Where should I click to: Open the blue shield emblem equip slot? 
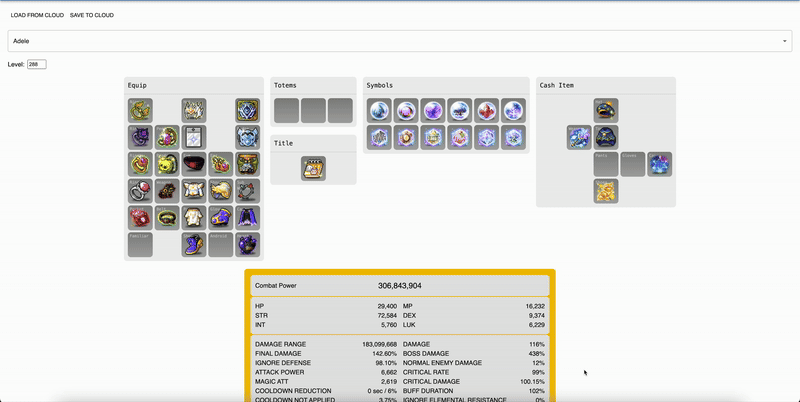point(247,111)
